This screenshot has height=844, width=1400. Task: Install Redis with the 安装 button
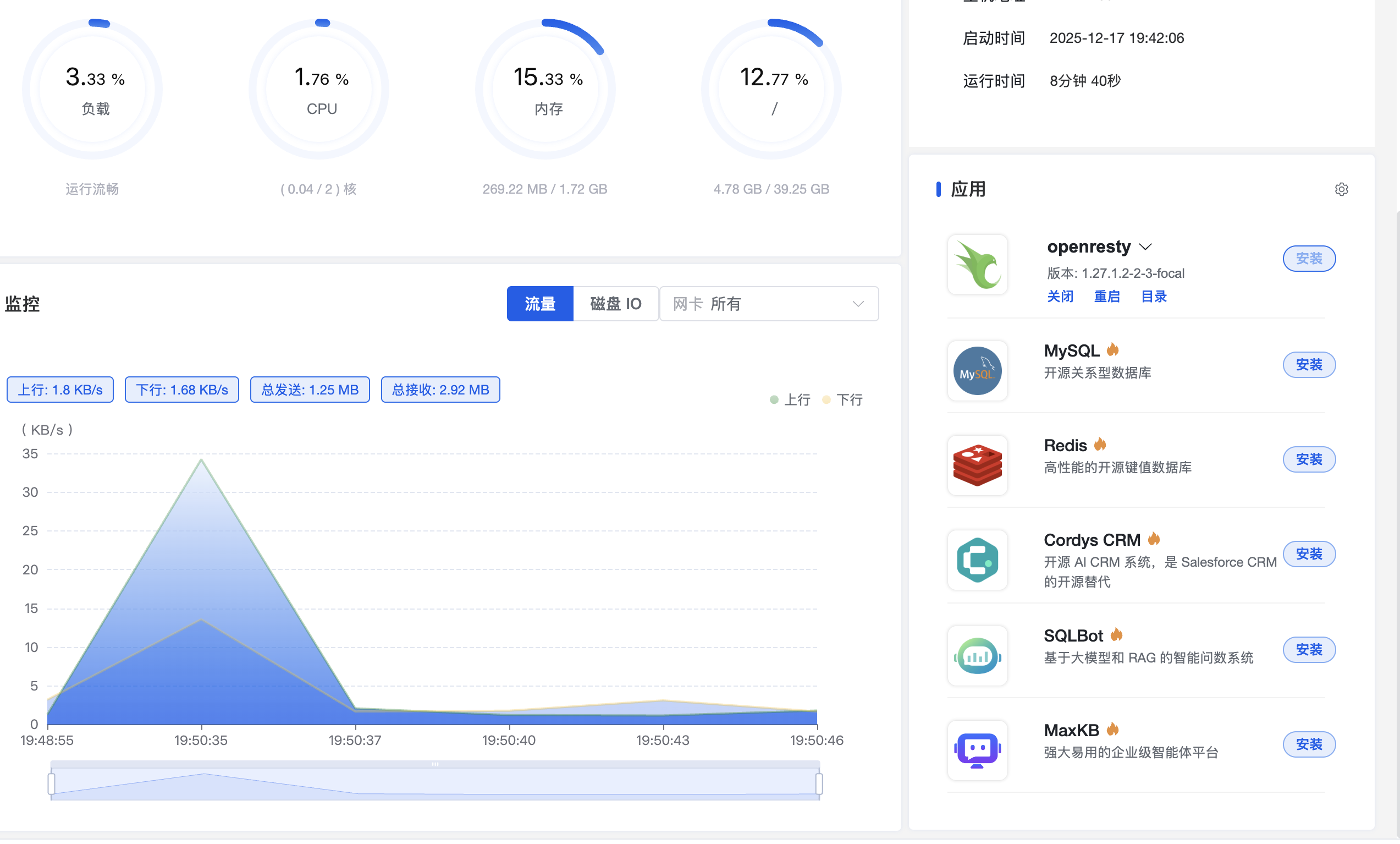click(x=1309, y=459)
